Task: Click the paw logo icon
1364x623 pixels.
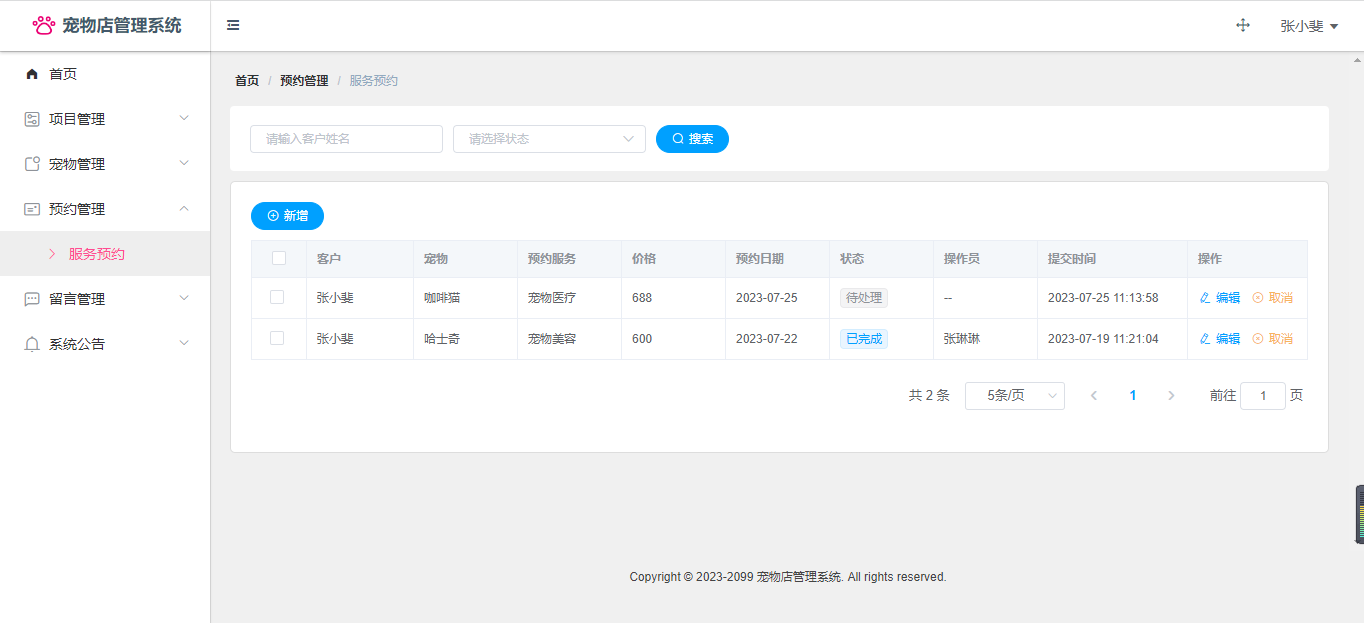Action: click(x=44, y=26)
